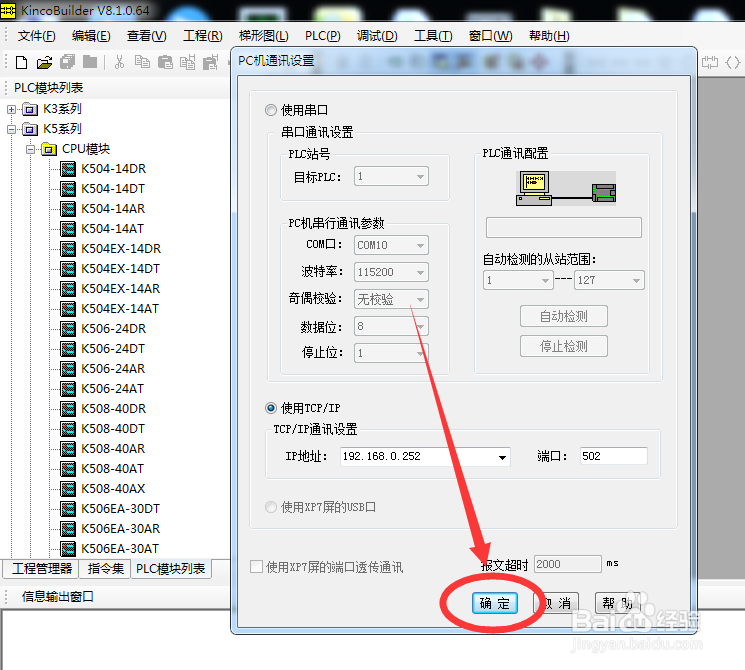Click the K504EX-14DR module icon

tap(68, 249)
